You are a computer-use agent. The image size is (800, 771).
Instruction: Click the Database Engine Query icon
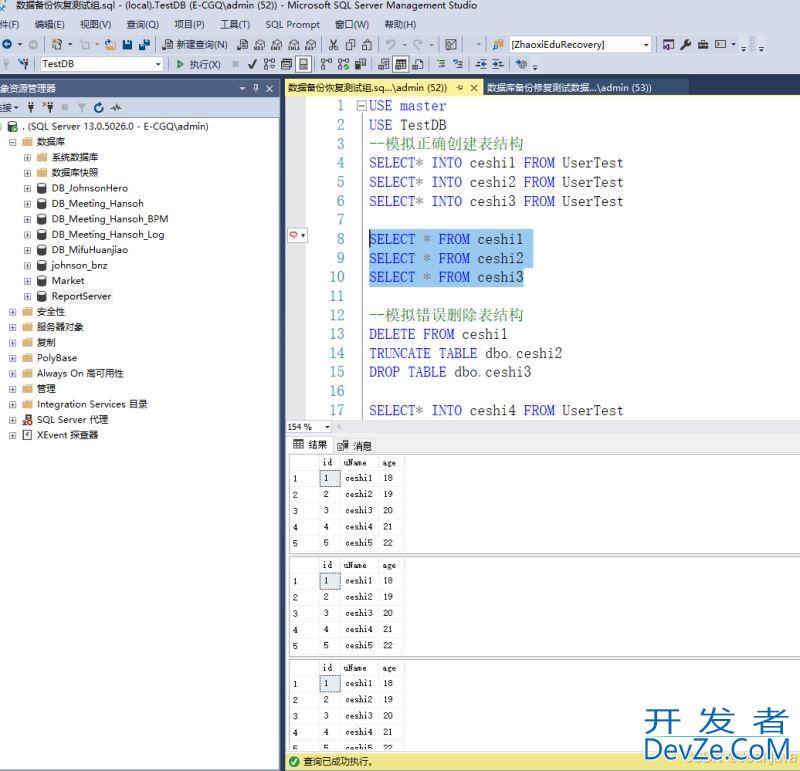click(243, 45)
